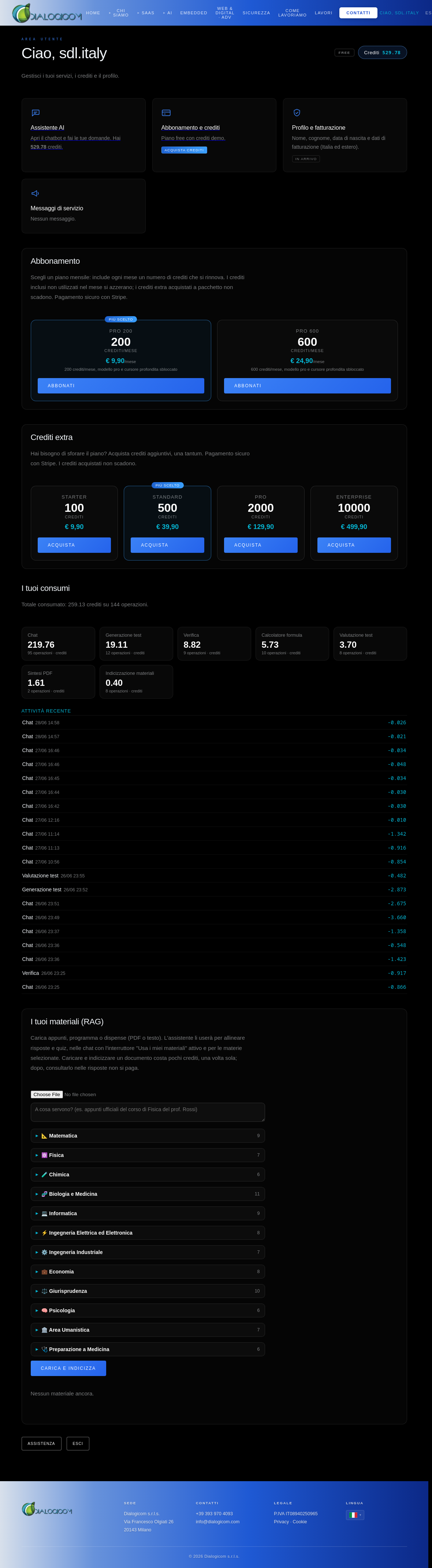Click the Privacy link in the footer
The image size is (432, 1568).
click(282, 1522)
